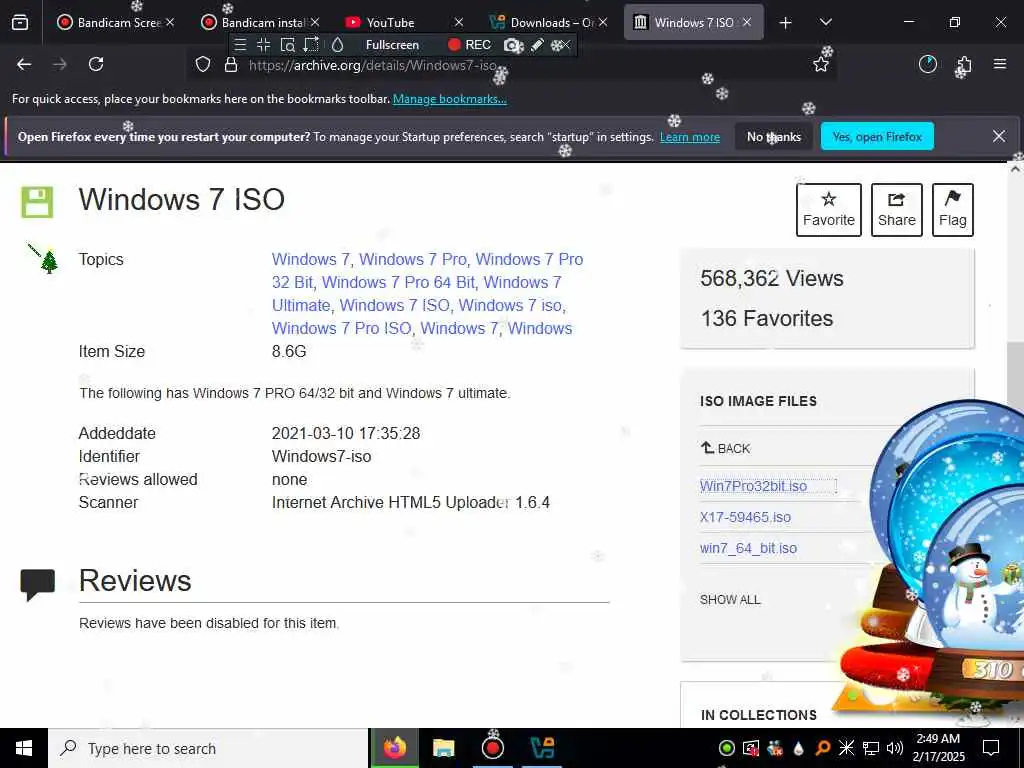
Task: Click the Fullscreen label in Bandicam bar
Action: click(x=392, y=44)
